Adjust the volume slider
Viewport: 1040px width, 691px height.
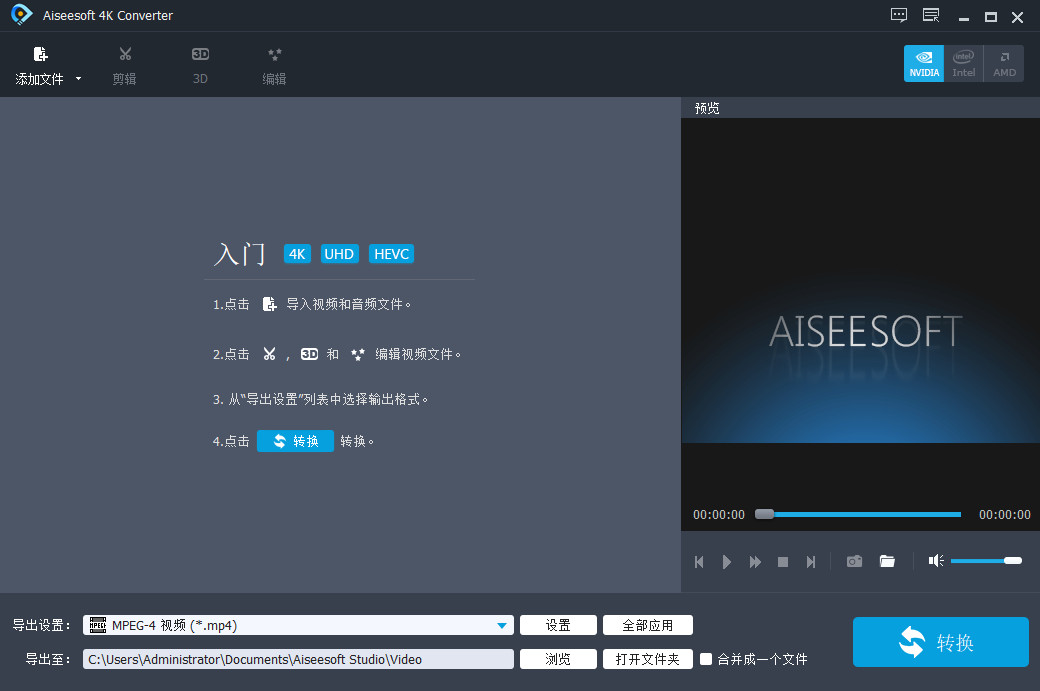(x=986, y=561)
